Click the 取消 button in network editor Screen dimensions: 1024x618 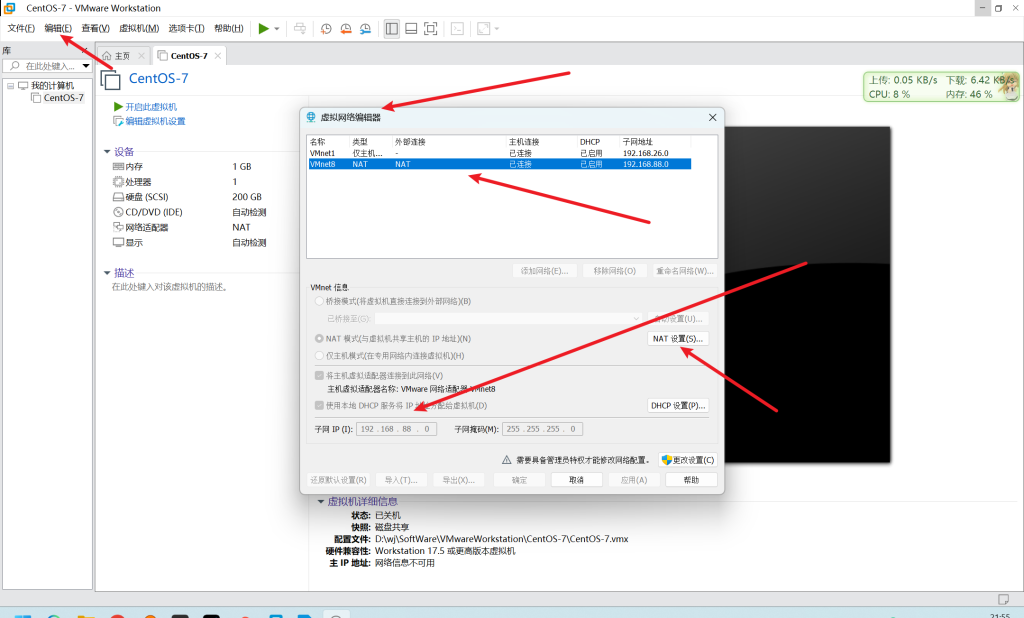(577, 480)
